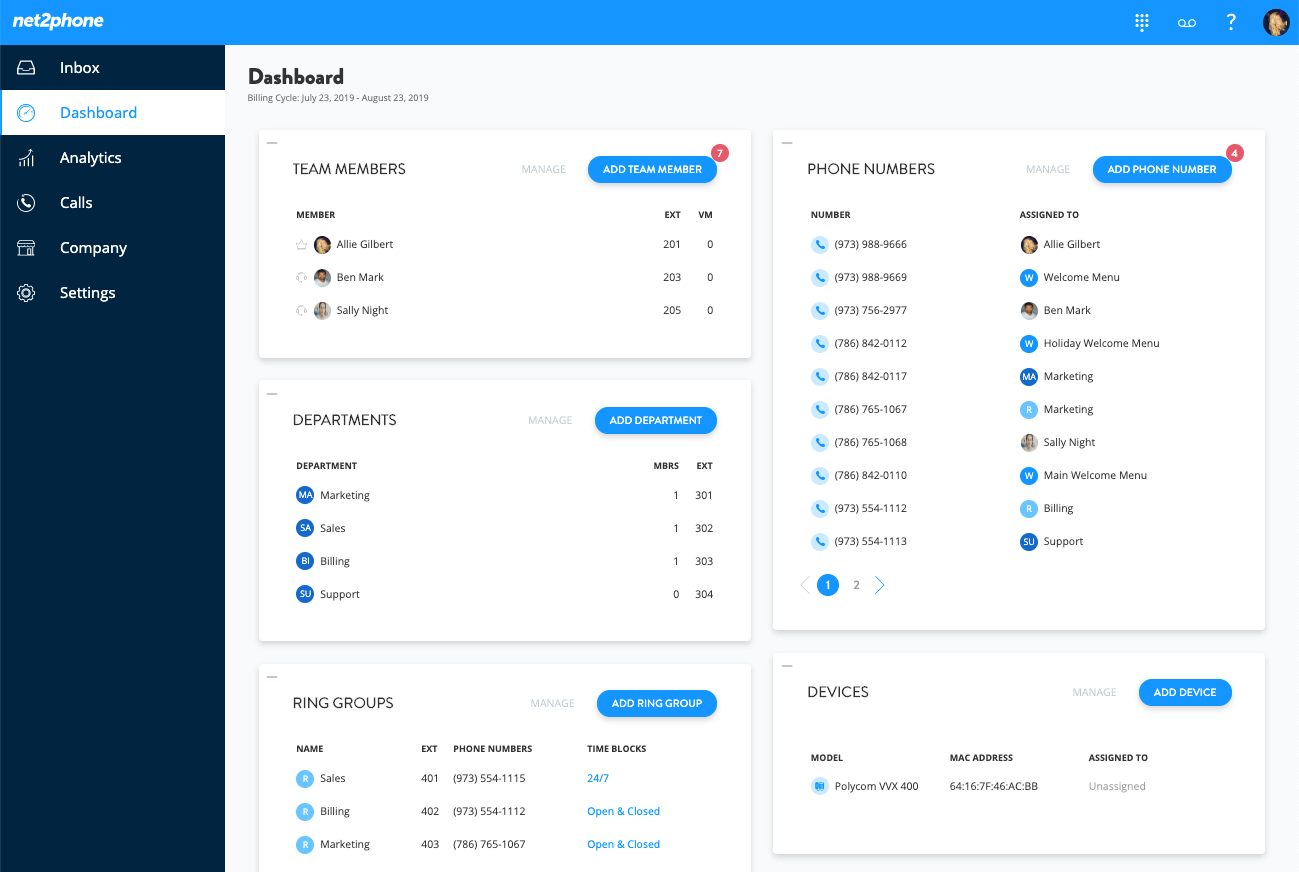The width and height of the screenshot is (1299, 872).
Task: Open Calls in the sidebar
Action: (76, 203)
